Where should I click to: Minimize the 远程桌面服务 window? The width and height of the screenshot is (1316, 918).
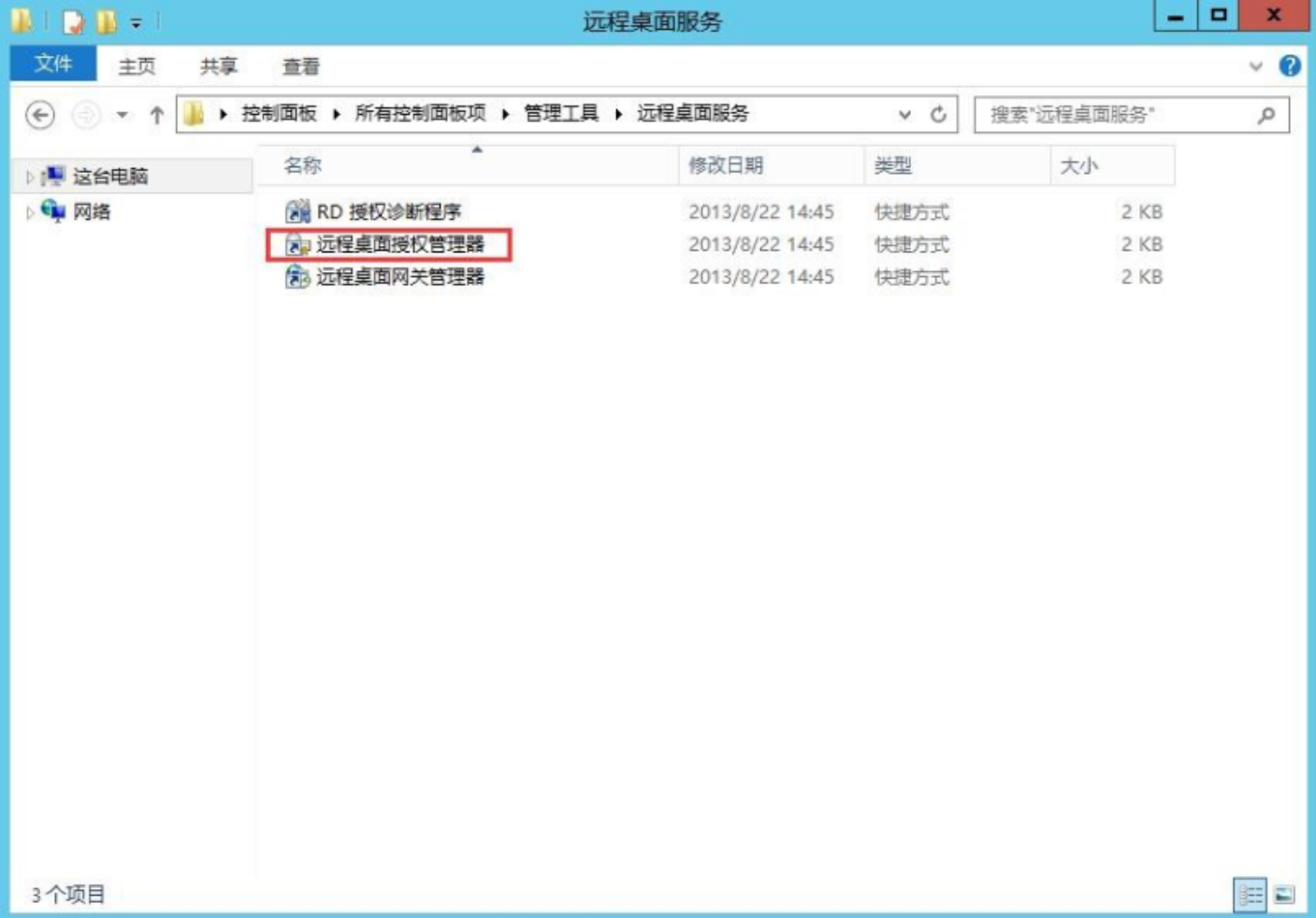click(1176, 16)
